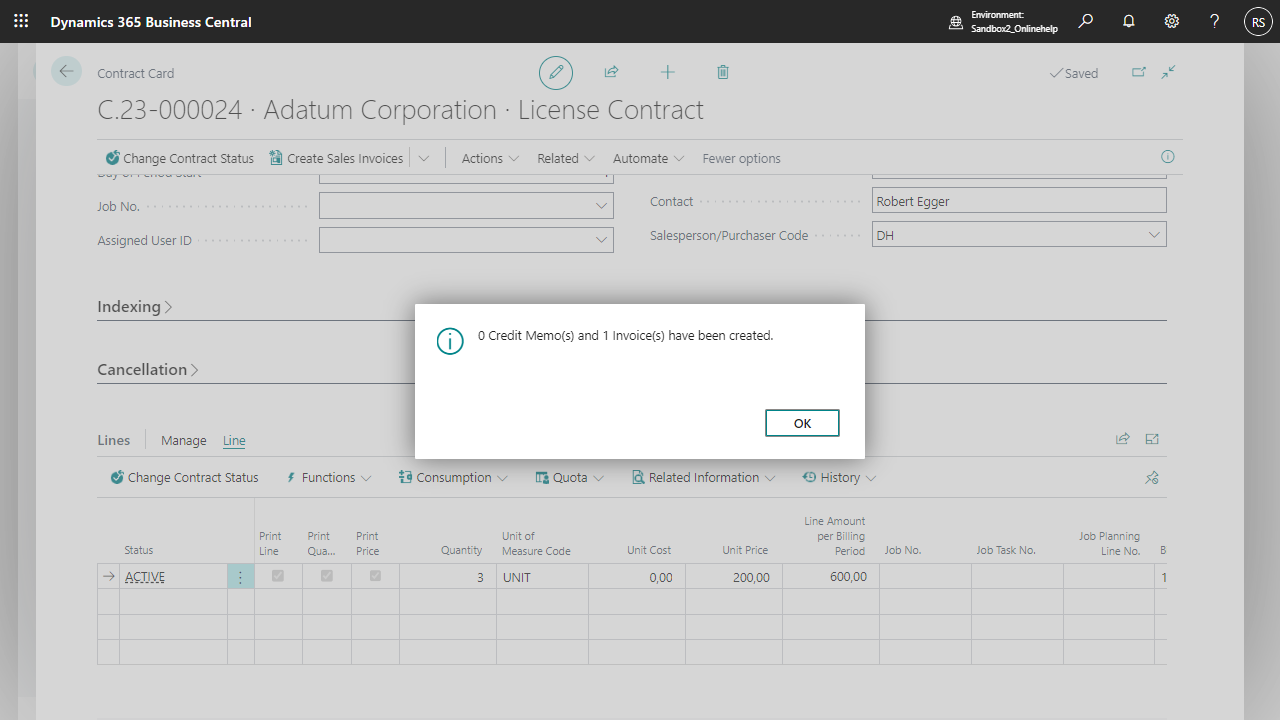Image resolution: width=1280 pixels, height=720 pixels.
Task: Open the settings gear icon
Action: coord(1172,21)
